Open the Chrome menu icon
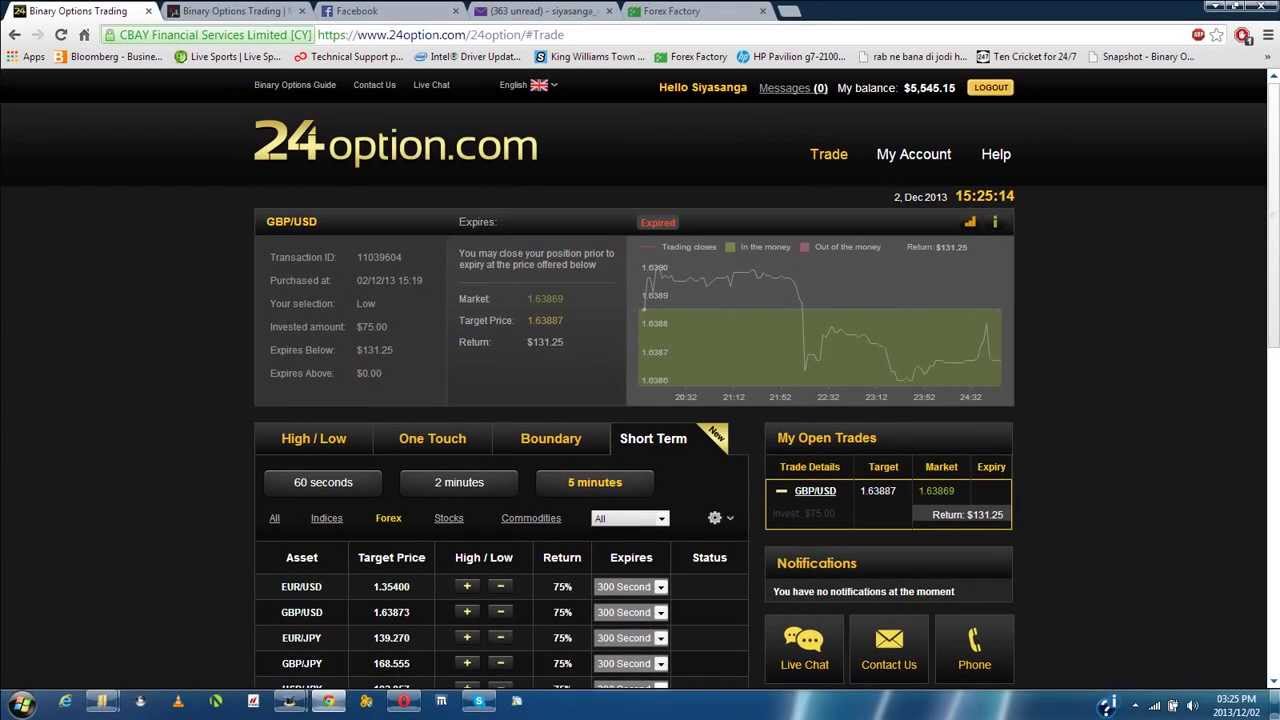Viewport: 1280px width, 720px height. (1267, 35)
